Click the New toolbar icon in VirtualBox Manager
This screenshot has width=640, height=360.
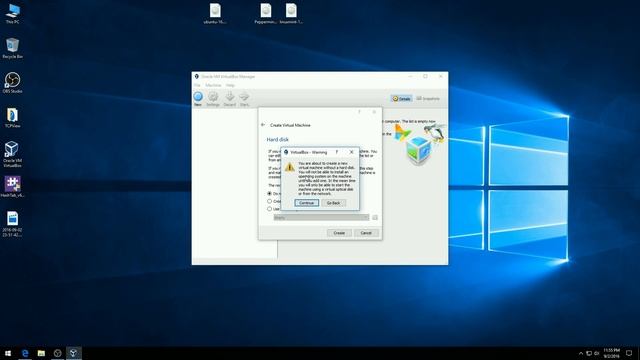click(x=198, y=99)
